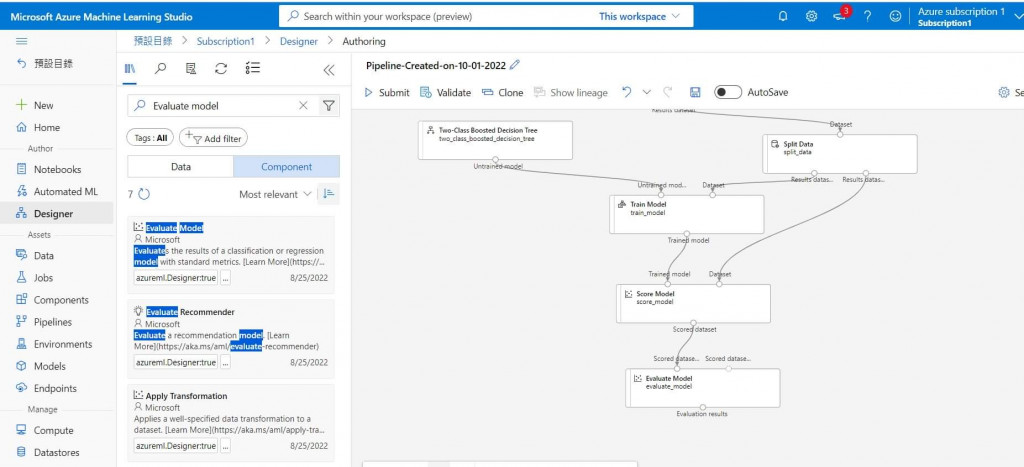Clone the pipeline
This screenshot has height=467, width=1024.
pos(503,93)
